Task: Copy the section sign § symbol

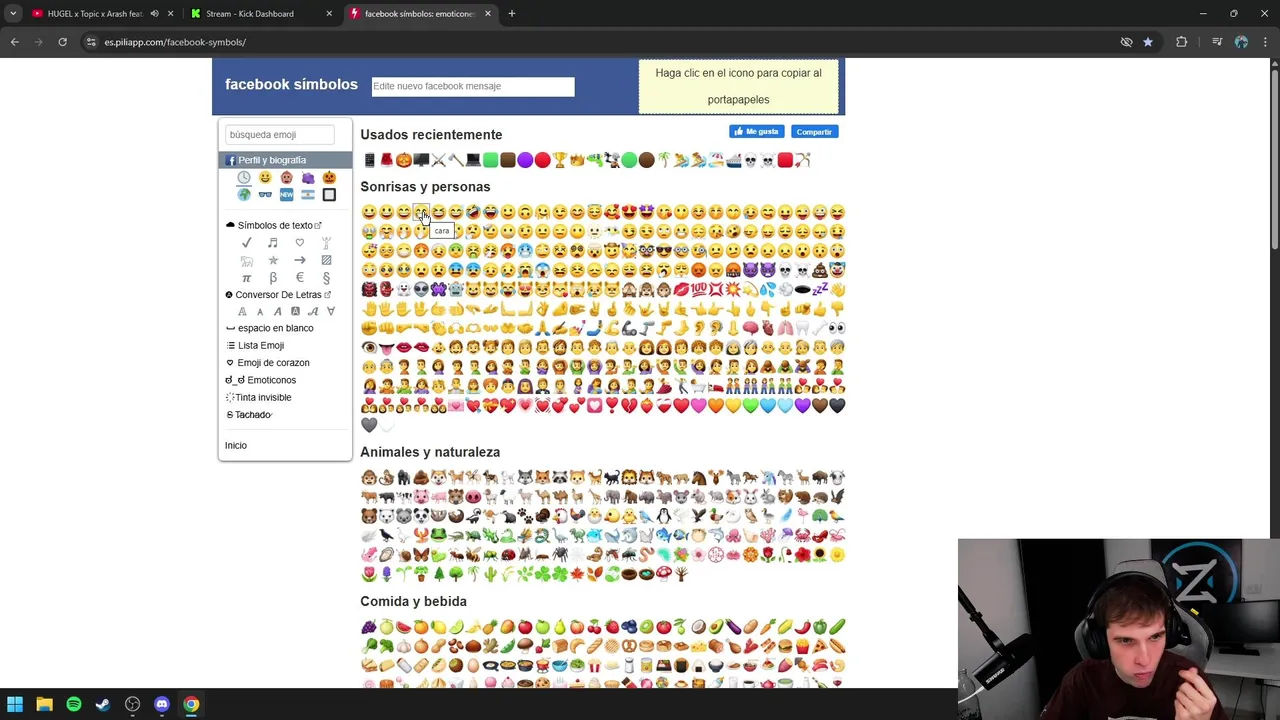Action: 326,278
